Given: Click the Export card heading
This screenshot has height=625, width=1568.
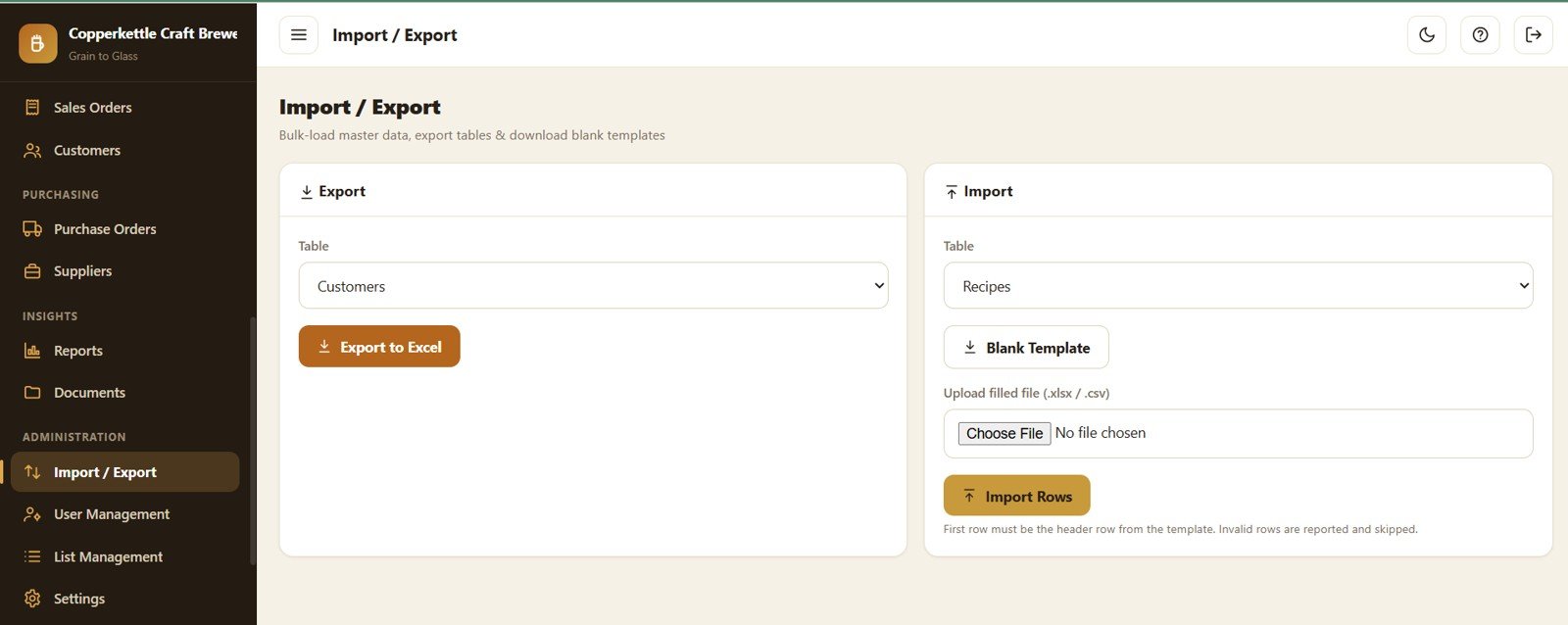Looking at the screenshot, I should tap(332, 192).
